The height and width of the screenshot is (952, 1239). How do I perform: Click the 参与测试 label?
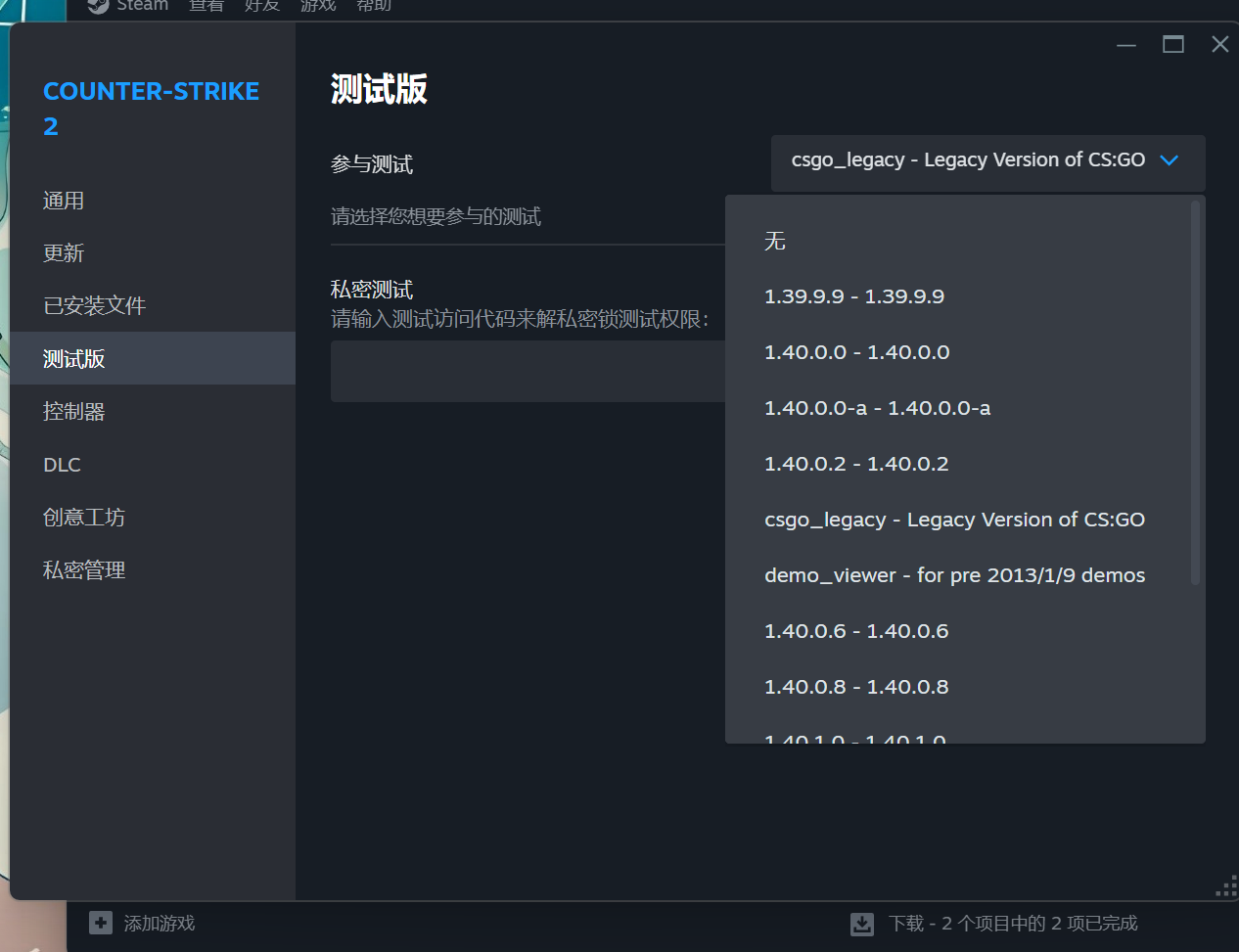tap(372, 164)
